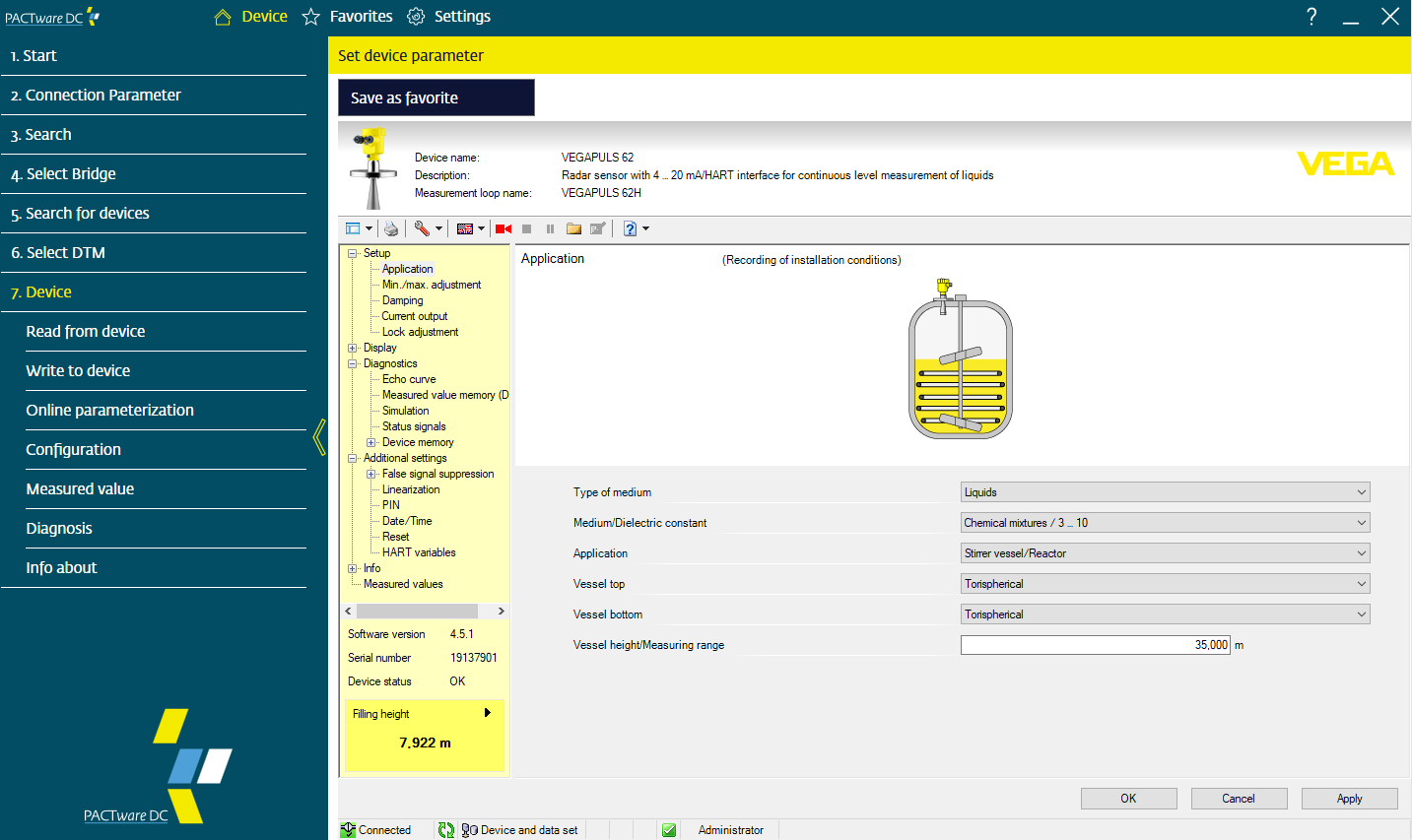Click the window layout icon in toolbar
This screenshot has width=1412, height=840.
[x=353, y=228]
